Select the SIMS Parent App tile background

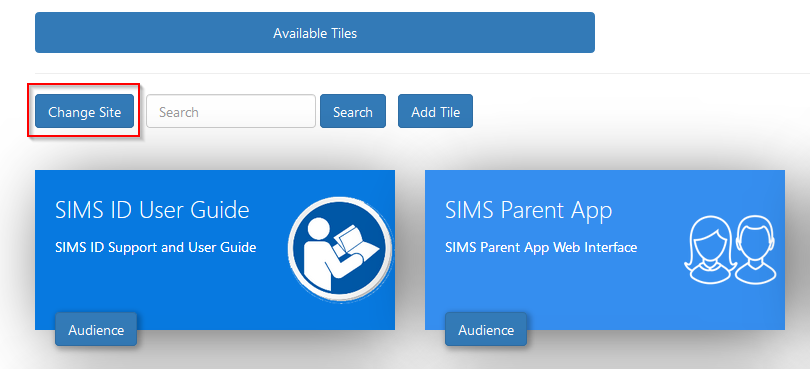click(568, 289)
